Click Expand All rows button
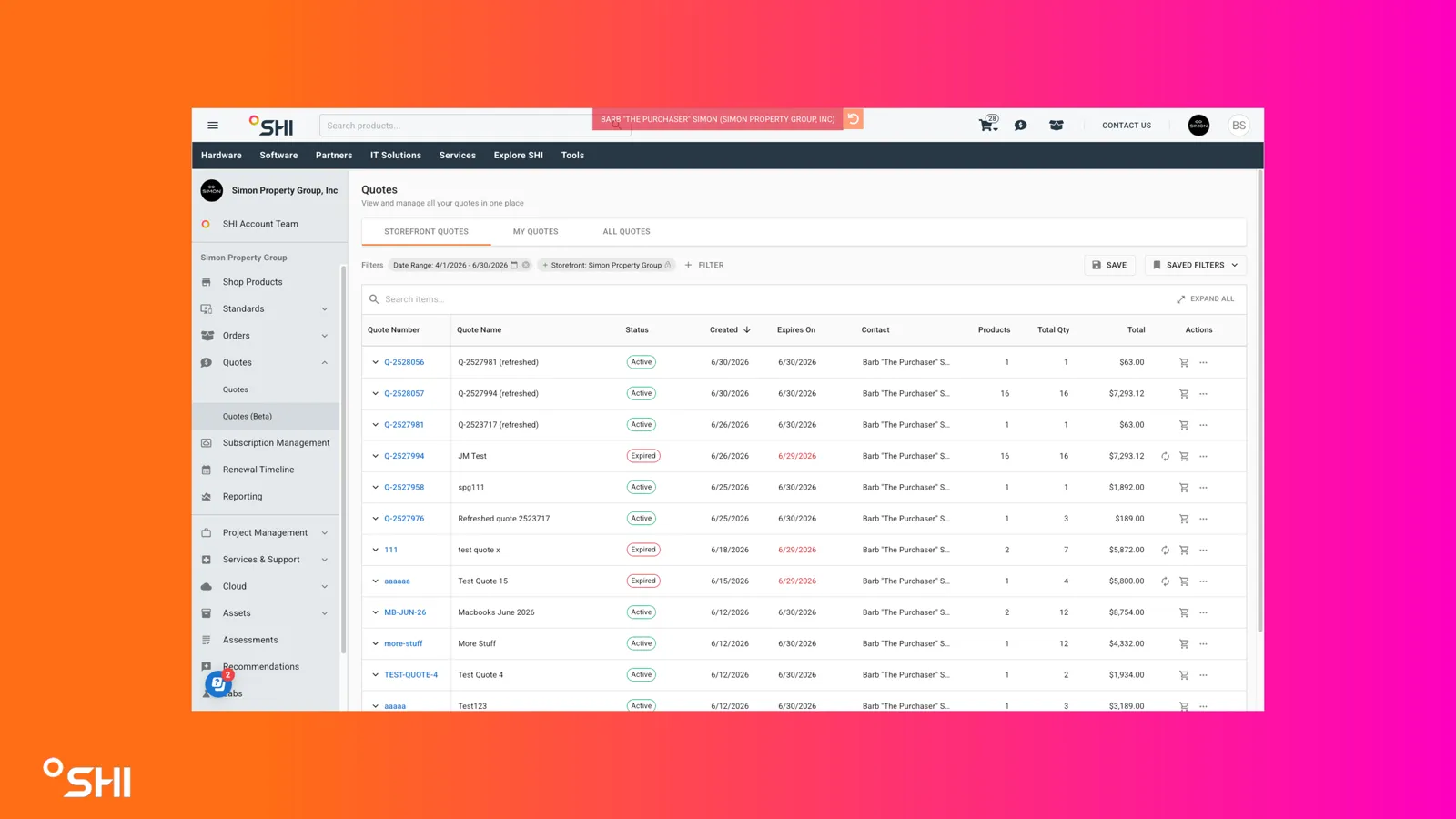This screenshot has height=819, width=1456. (1206, 298)
